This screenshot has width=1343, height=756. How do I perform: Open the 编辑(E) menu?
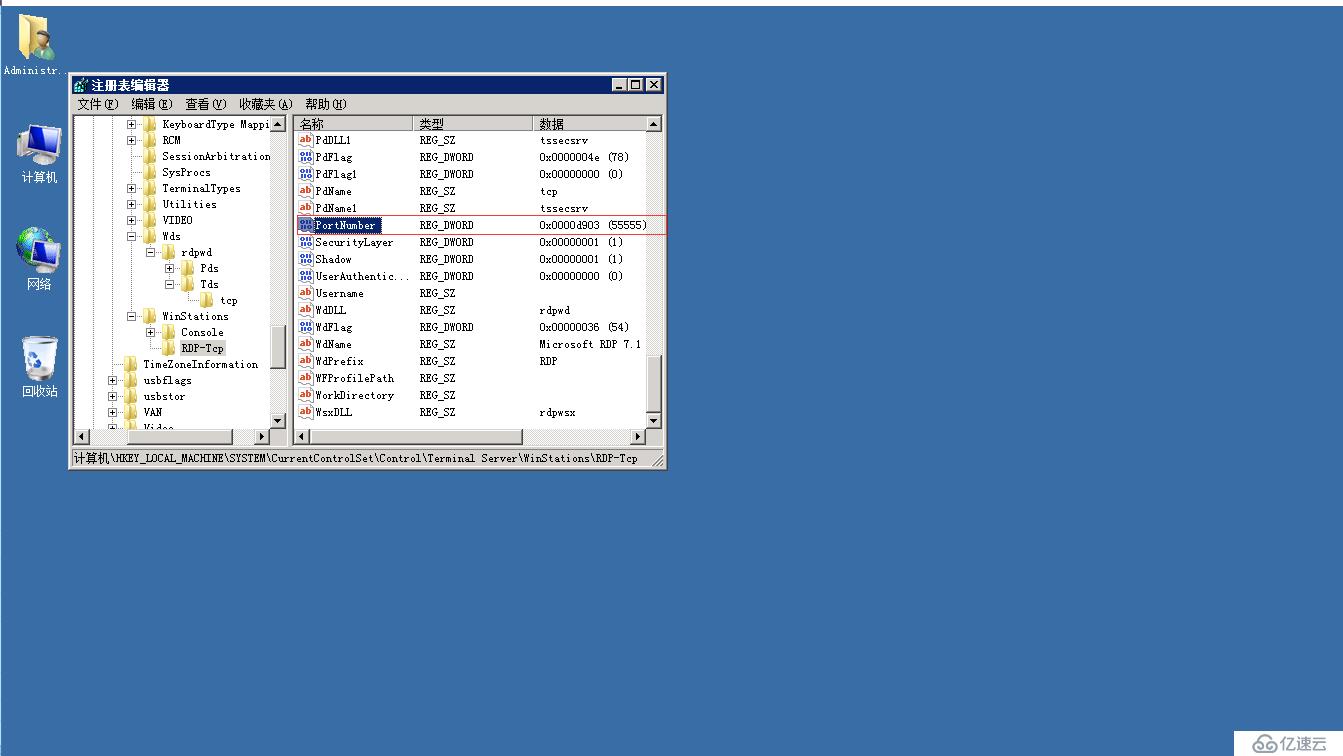click(152, 104)
